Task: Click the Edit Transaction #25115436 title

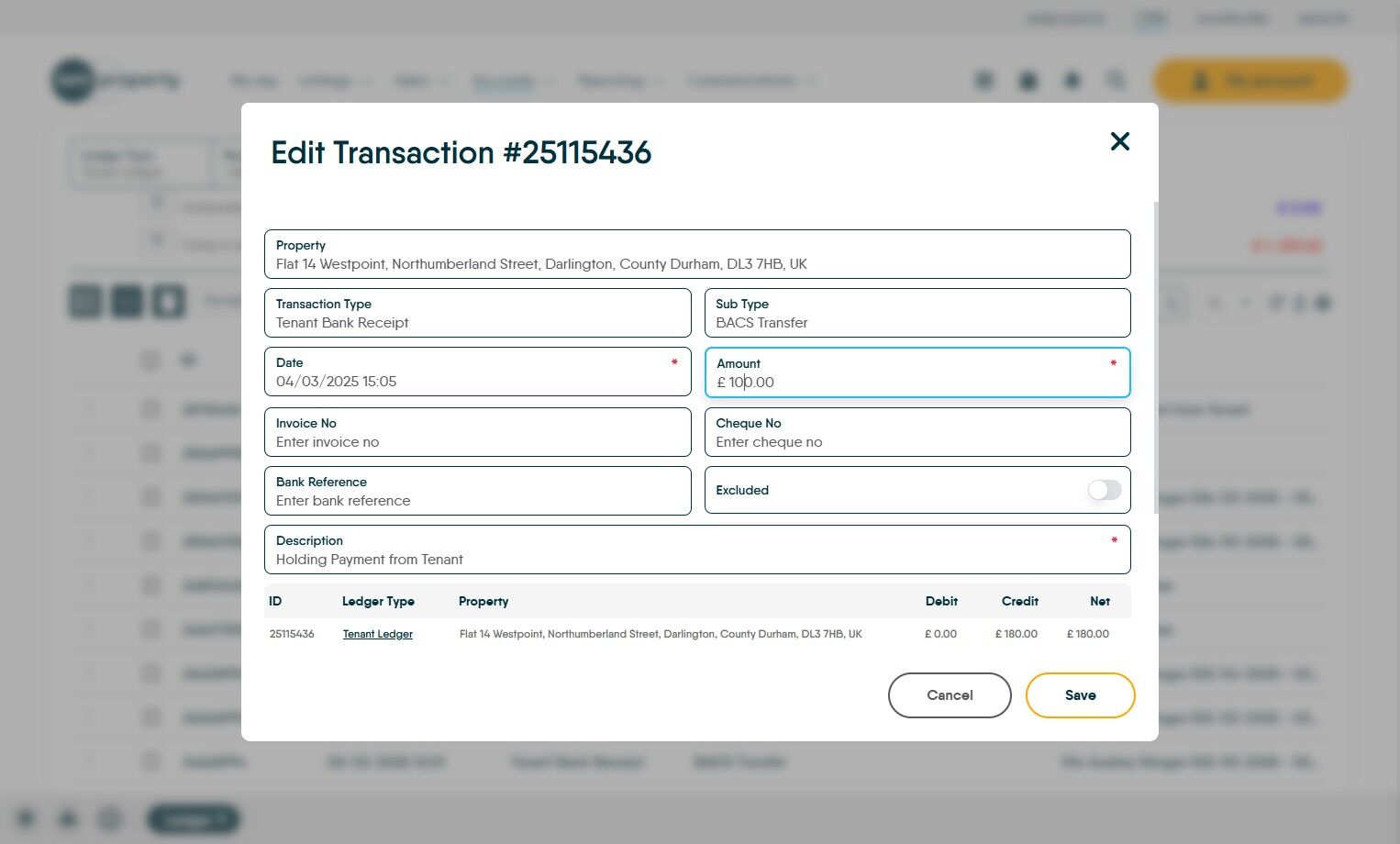Action: tap(461, 152)
